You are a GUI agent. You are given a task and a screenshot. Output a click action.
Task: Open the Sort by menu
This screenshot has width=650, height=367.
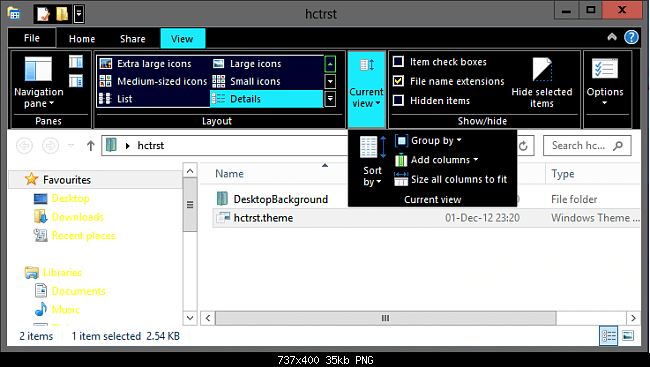pos(372,161)
